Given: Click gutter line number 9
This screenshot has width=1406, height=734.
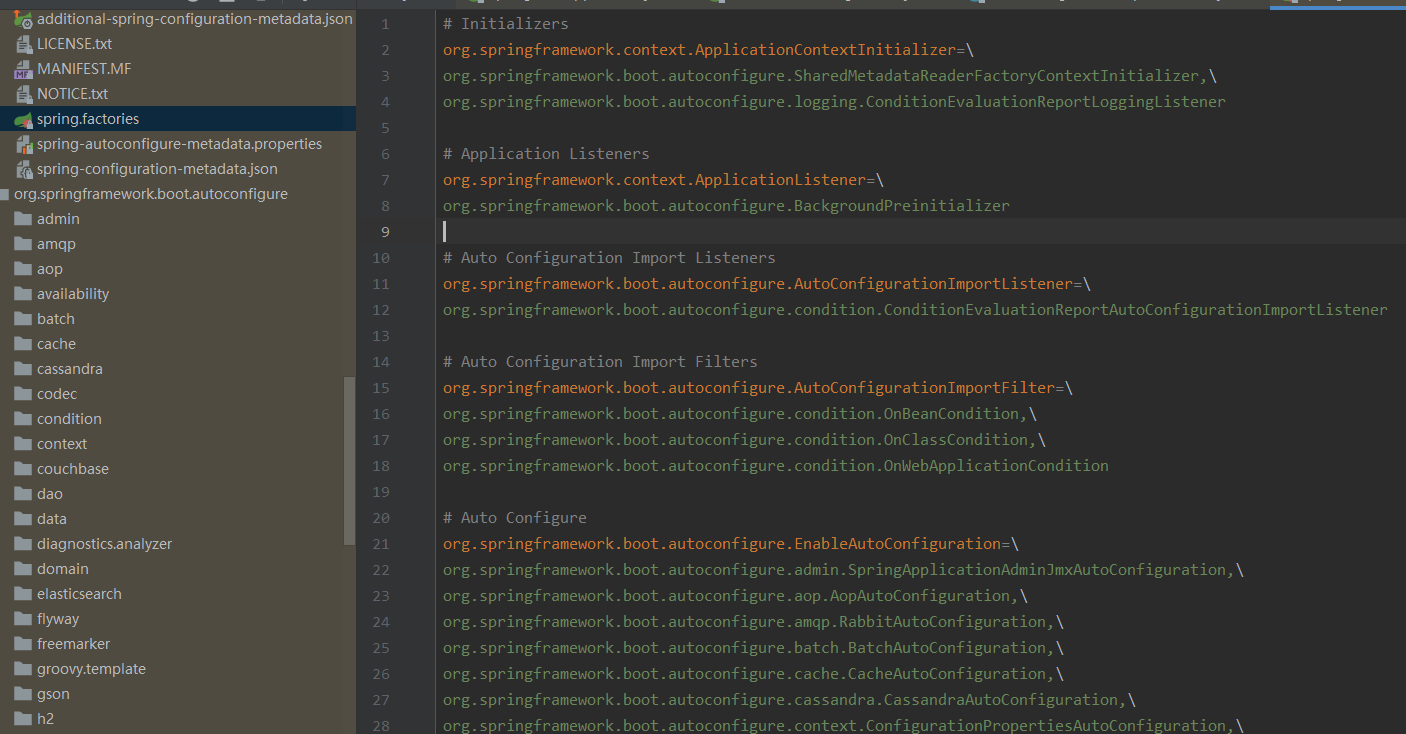Looking at the screenshot, I should pyautogui.click(x=386, y=232).
